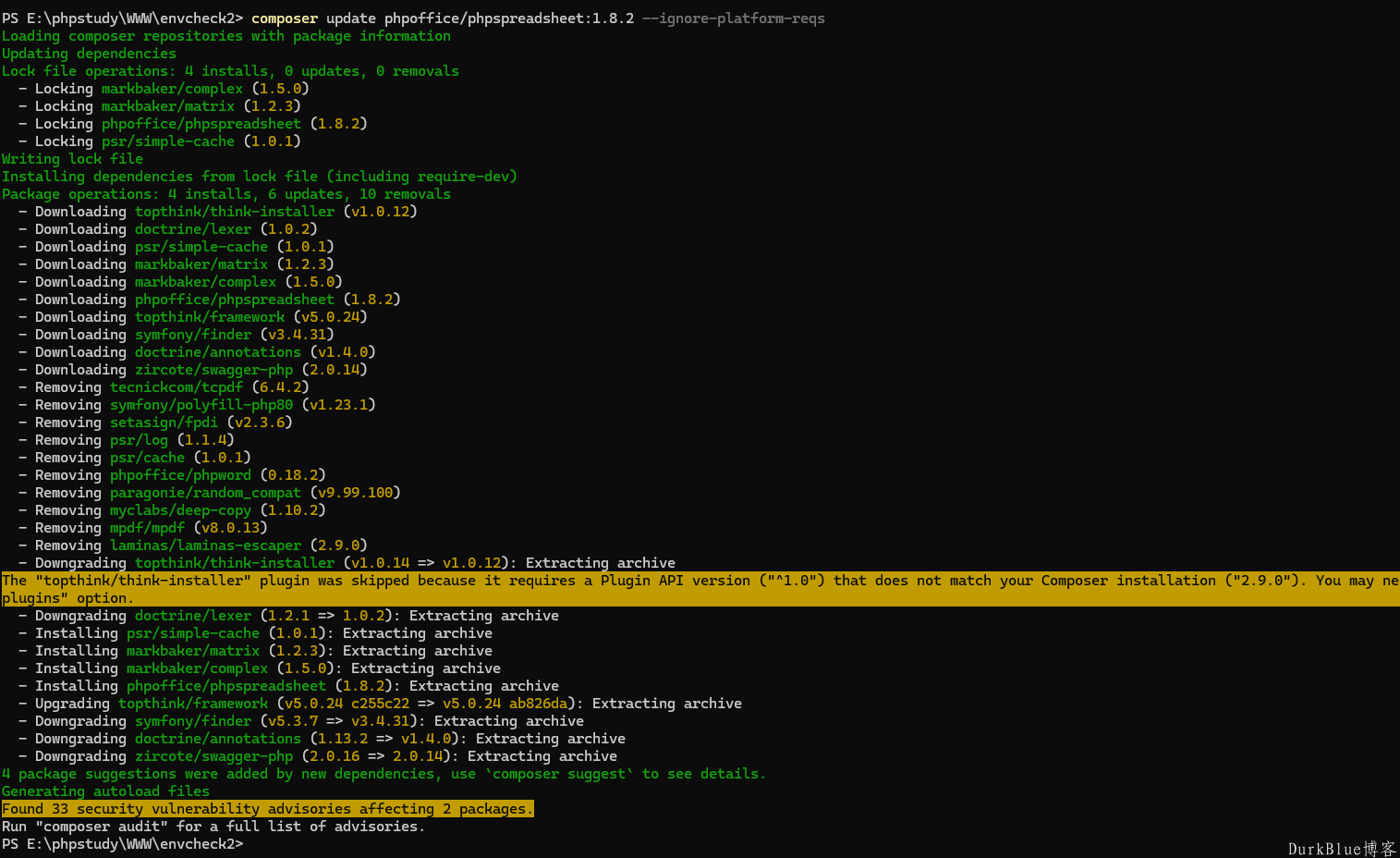
Task: Click the 'Generating autoload files' line
Action: point(103,791)
